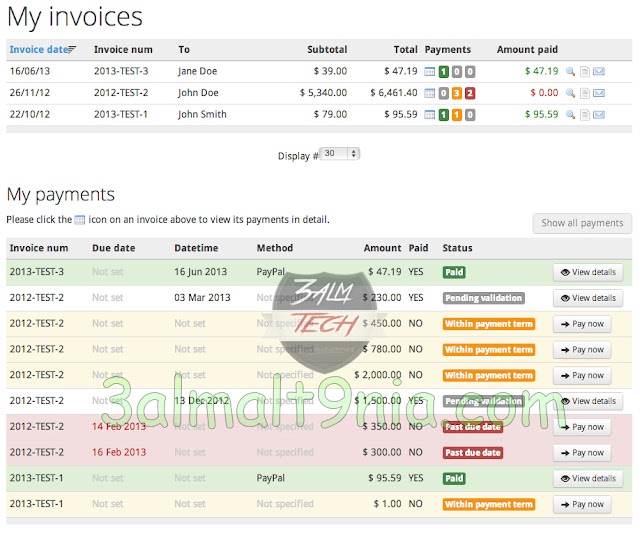Viewport: 640px width, 533px height.
Task: Send email envelope icon for John Doe invoice
Action: tap(599, 93)
